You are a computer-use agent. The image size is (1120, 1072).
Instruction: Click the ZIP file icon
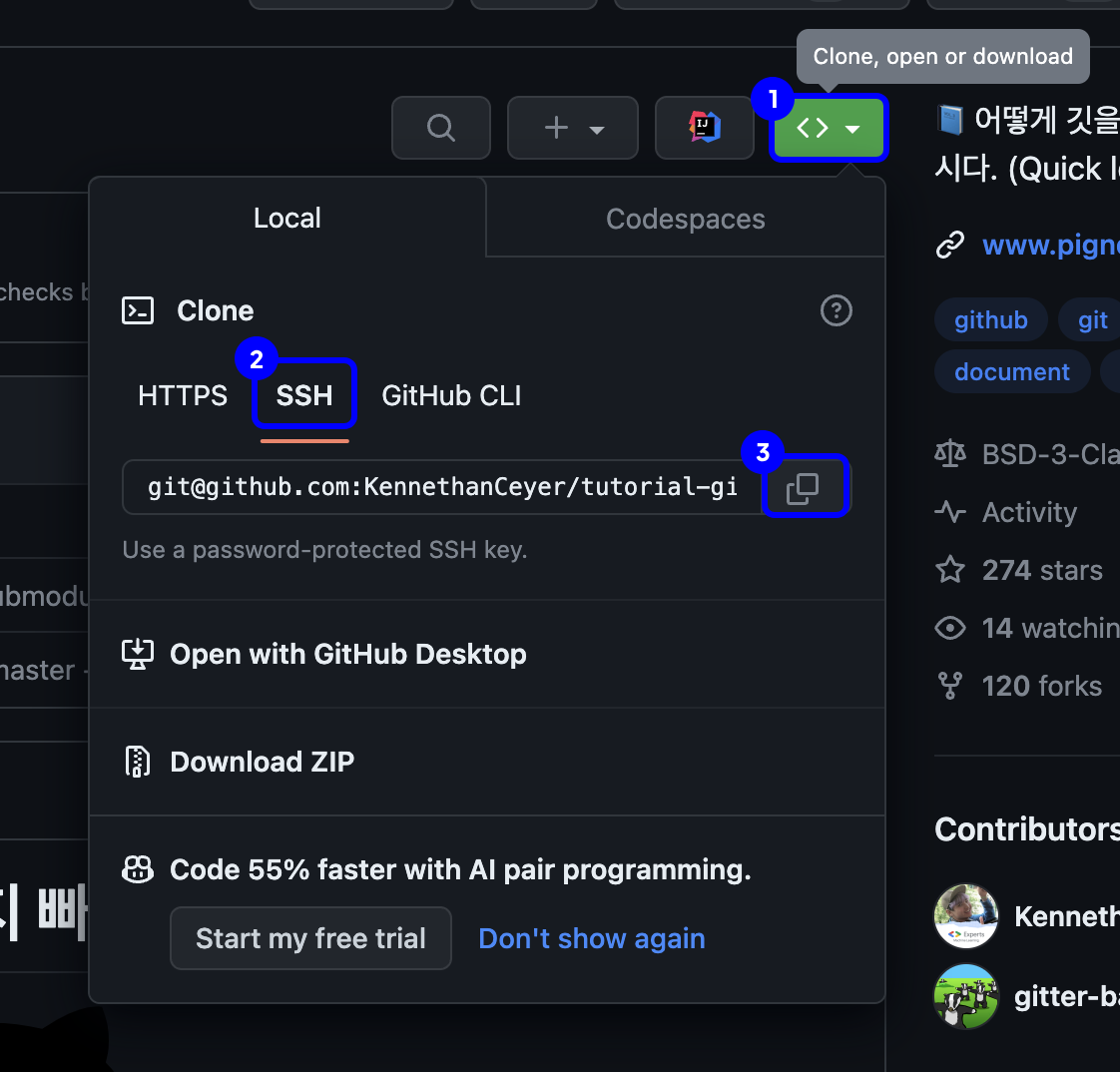(x=137, y=762)
